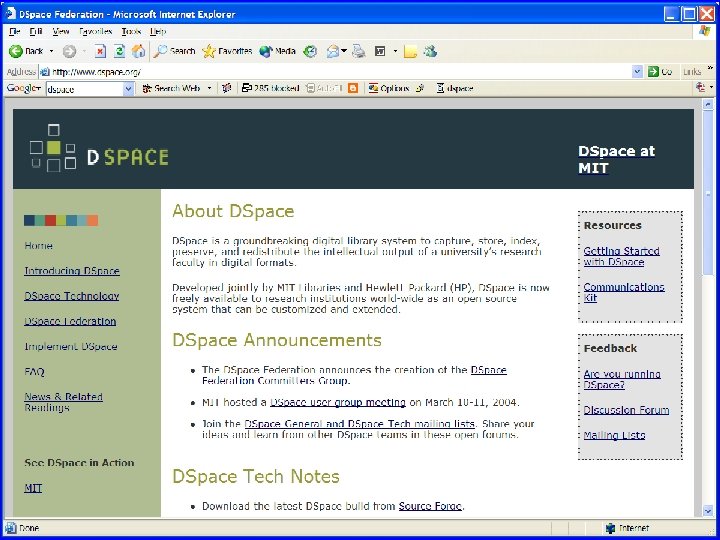This screenshot has width=720, height=540.
Task: Open the Communications Kit link
Action: point(624,292)
